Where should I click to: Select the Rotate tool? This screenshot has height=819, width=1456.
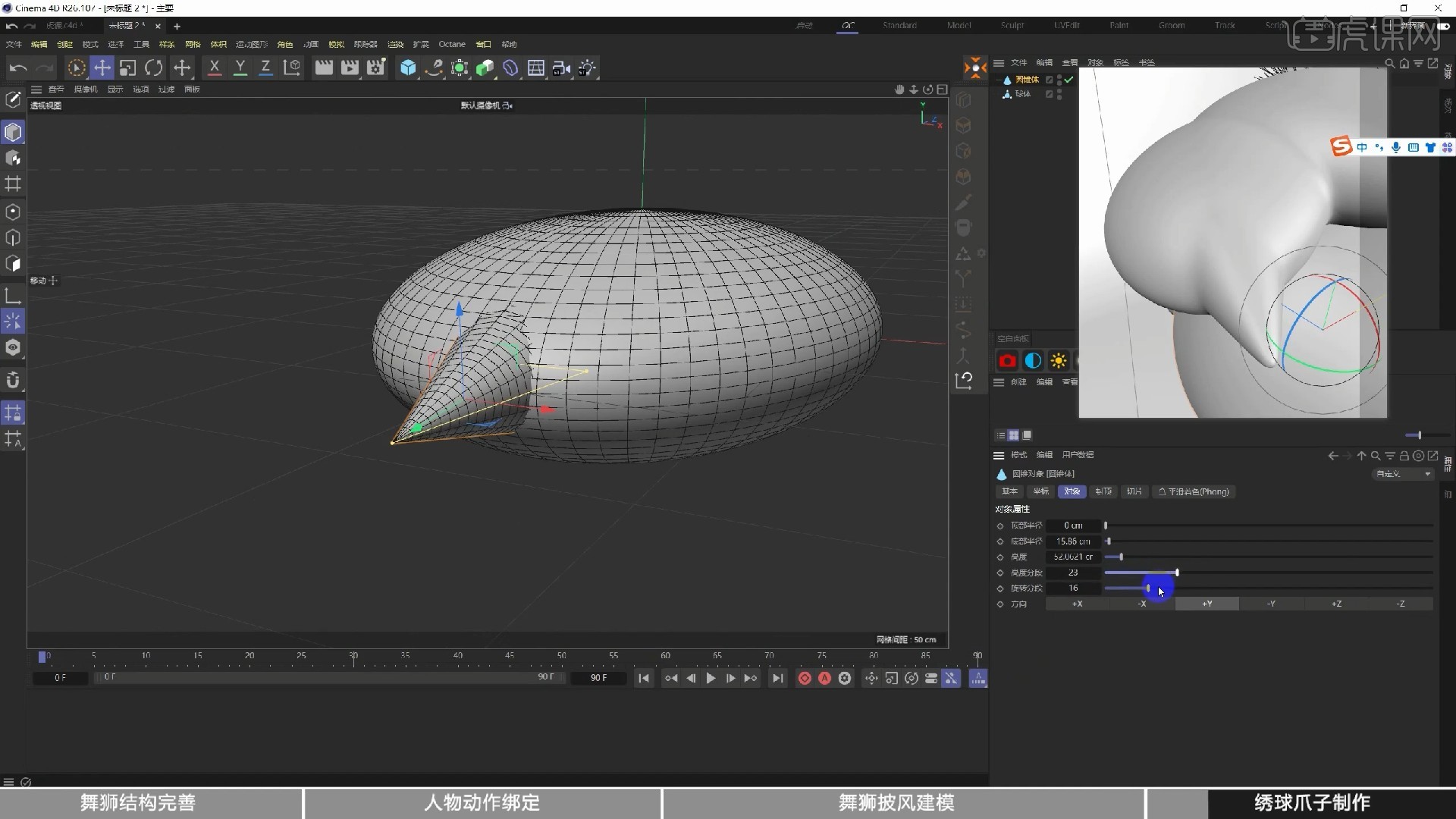pyautogui.click(x=153, y=68)
